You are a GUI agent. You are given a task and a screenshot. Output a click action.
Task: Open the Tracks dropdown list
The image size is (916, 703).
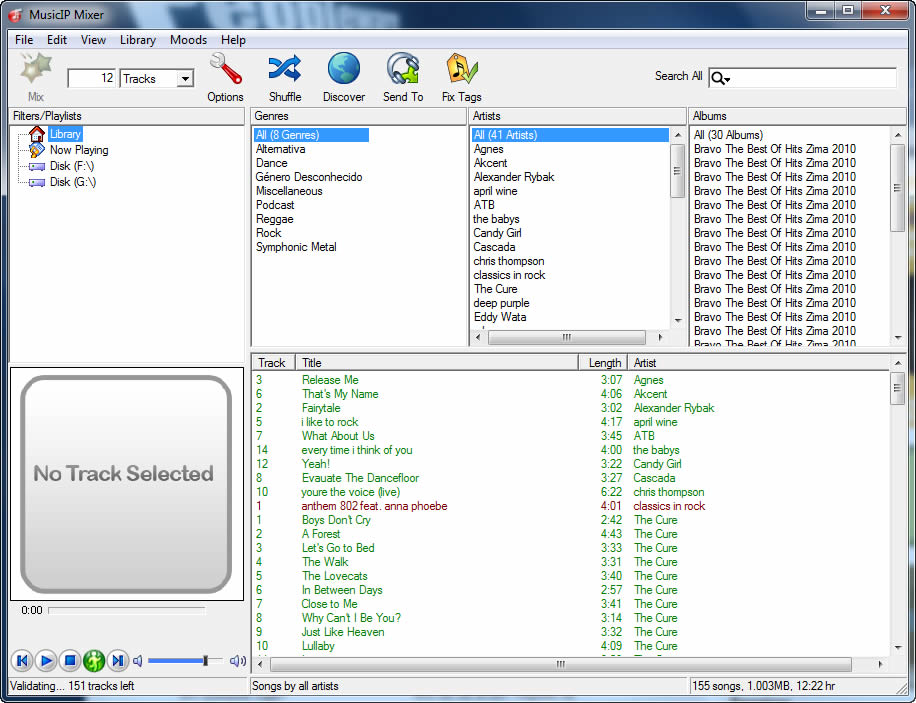(x=185, y=79)
